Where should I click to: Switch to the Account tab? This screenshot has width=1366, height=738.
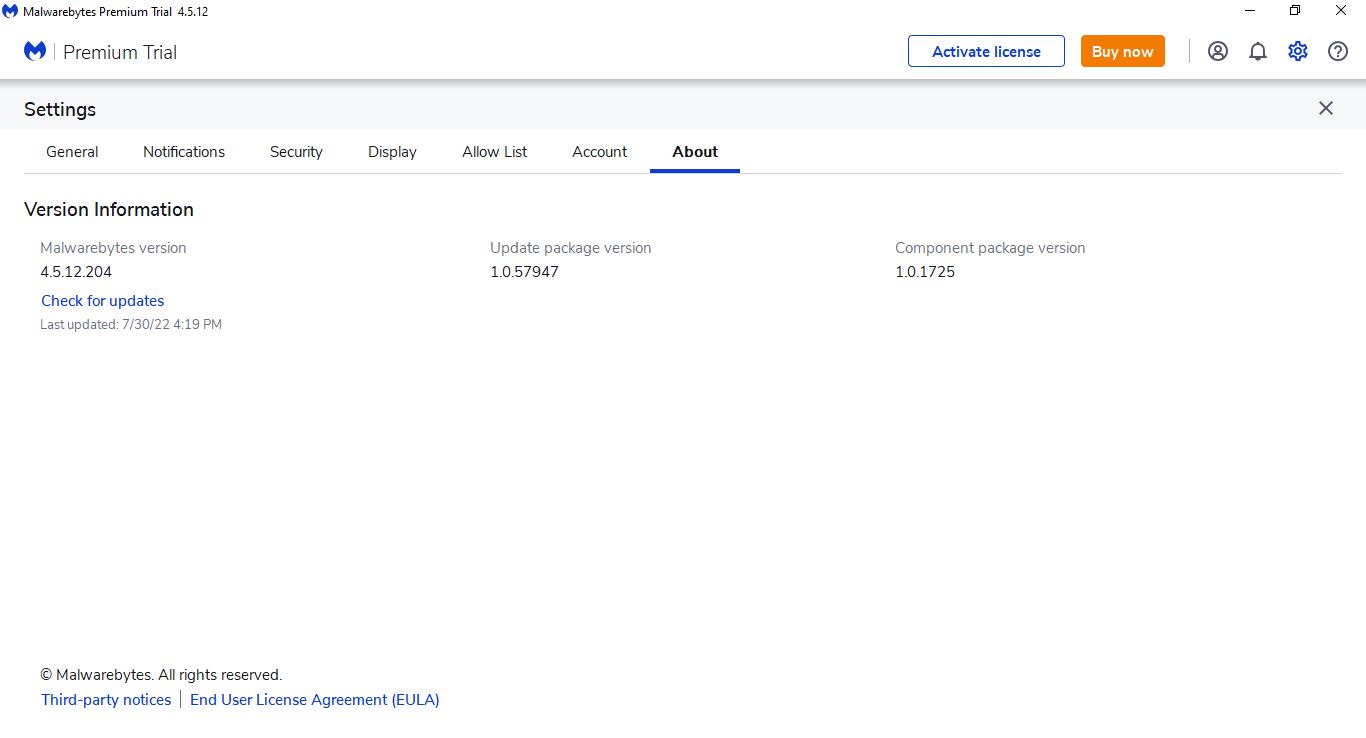(600, 152)
